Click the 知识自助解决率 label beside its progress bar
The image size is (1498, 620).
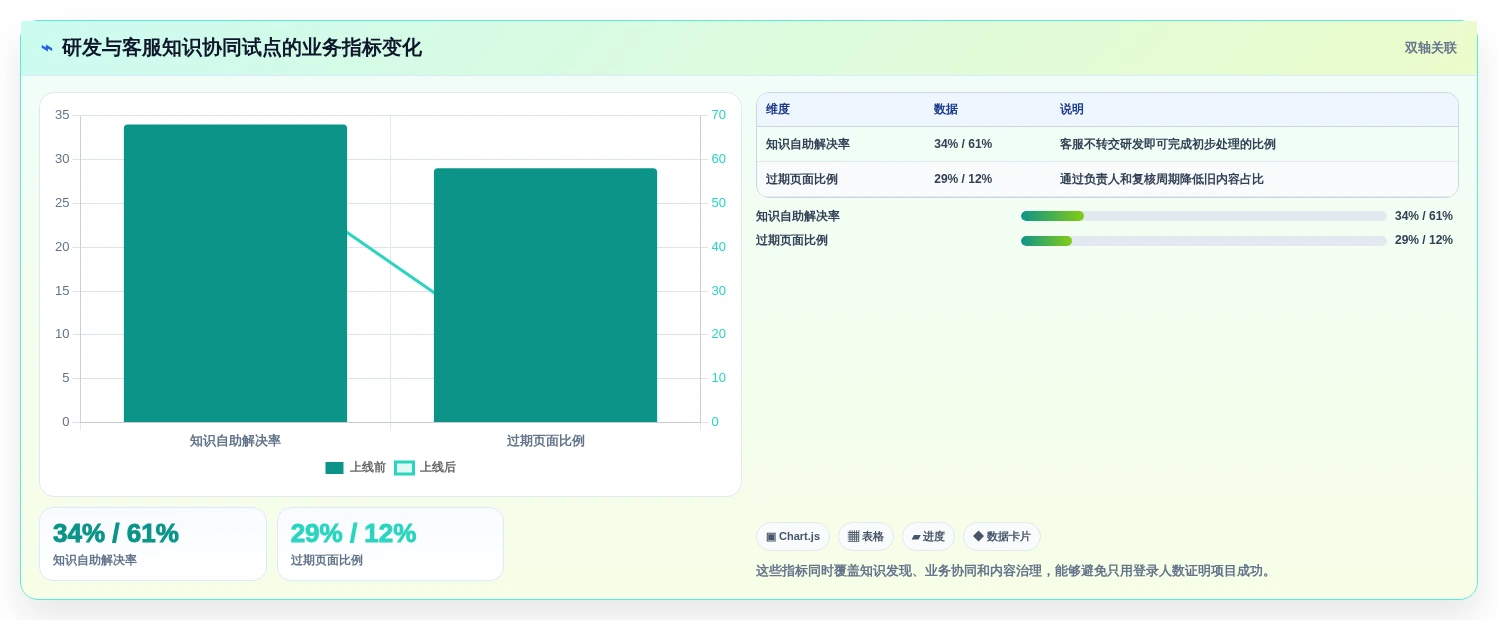click(x=798, y=216)
